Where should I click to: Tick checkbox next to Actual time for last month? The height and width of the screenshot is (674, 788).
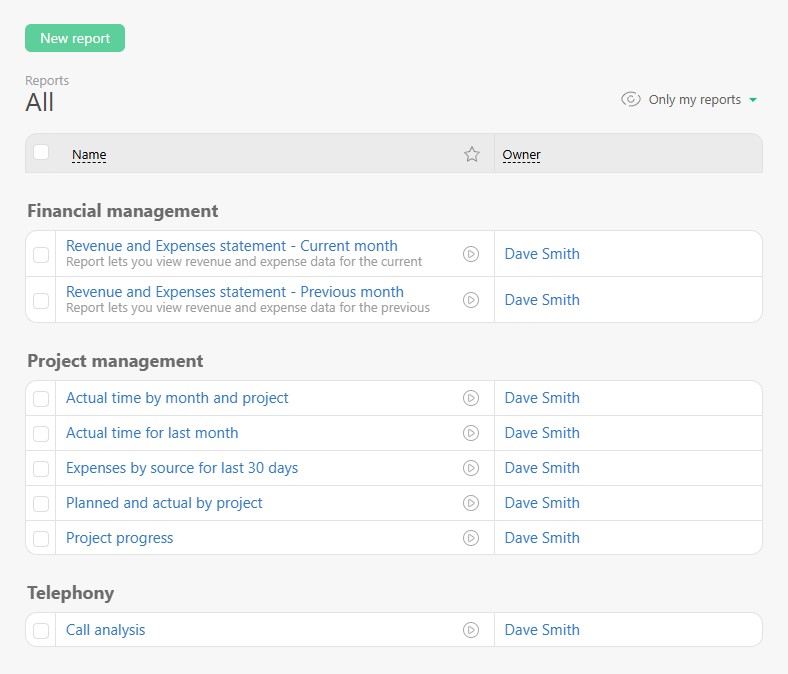pos(41,433)
